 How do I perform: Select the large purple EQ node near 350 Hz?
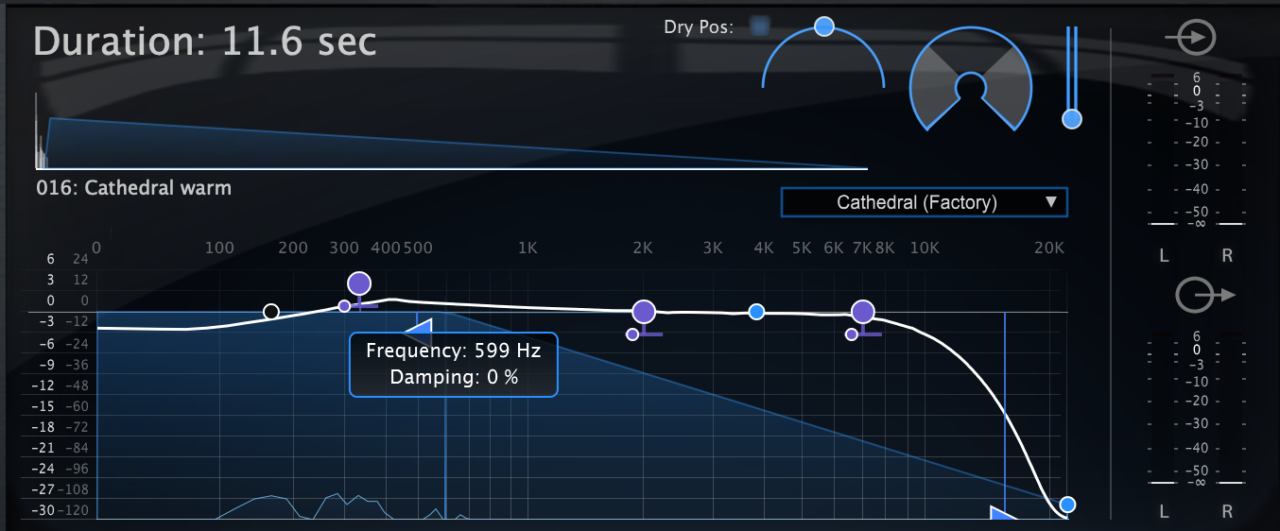(359, 284)
